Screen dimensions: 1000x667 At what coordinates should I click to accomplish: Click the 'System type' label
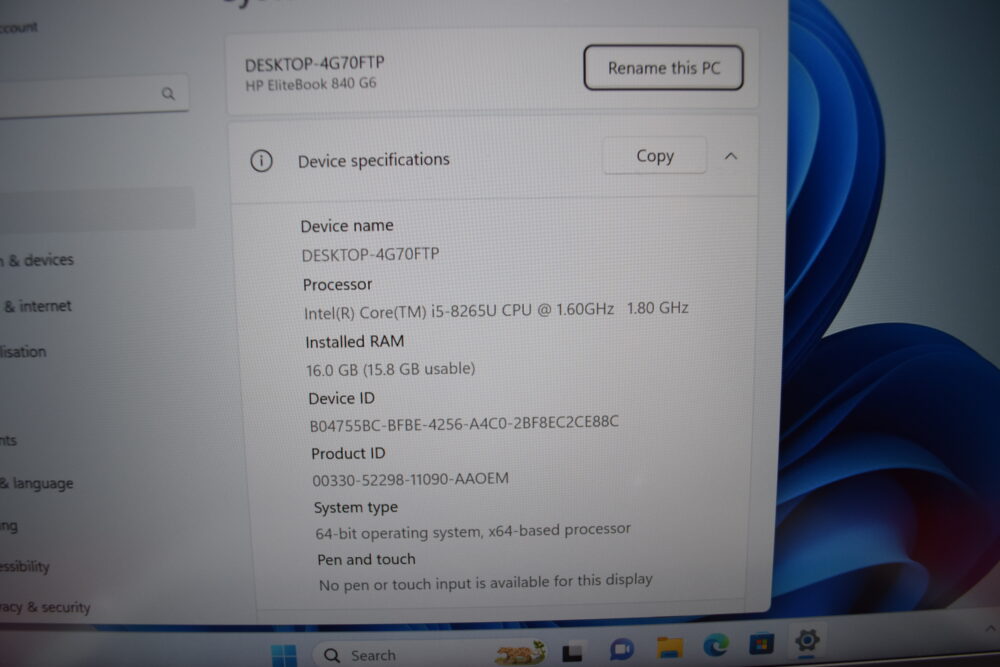pyautogui.click(x=356, y=508)
